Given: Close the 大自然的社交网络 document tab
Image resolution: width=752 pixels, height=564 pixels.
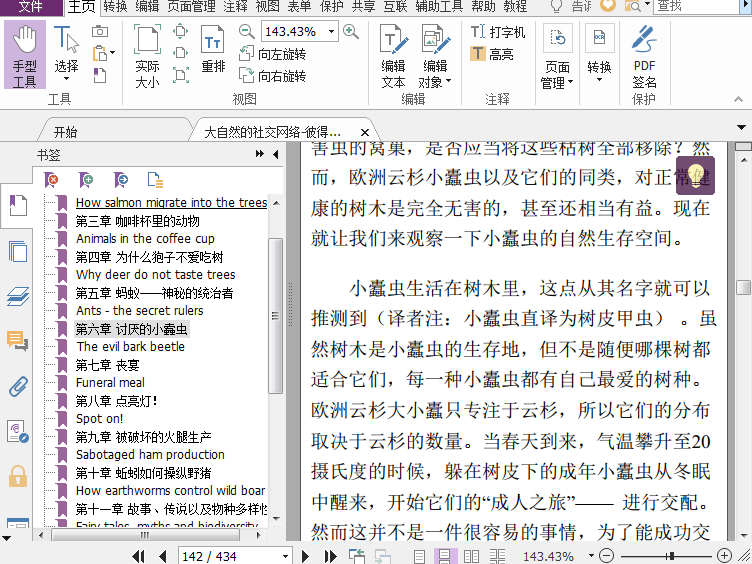Looking at the screenshot, I should pyautogui.click(x=365, y=132).
